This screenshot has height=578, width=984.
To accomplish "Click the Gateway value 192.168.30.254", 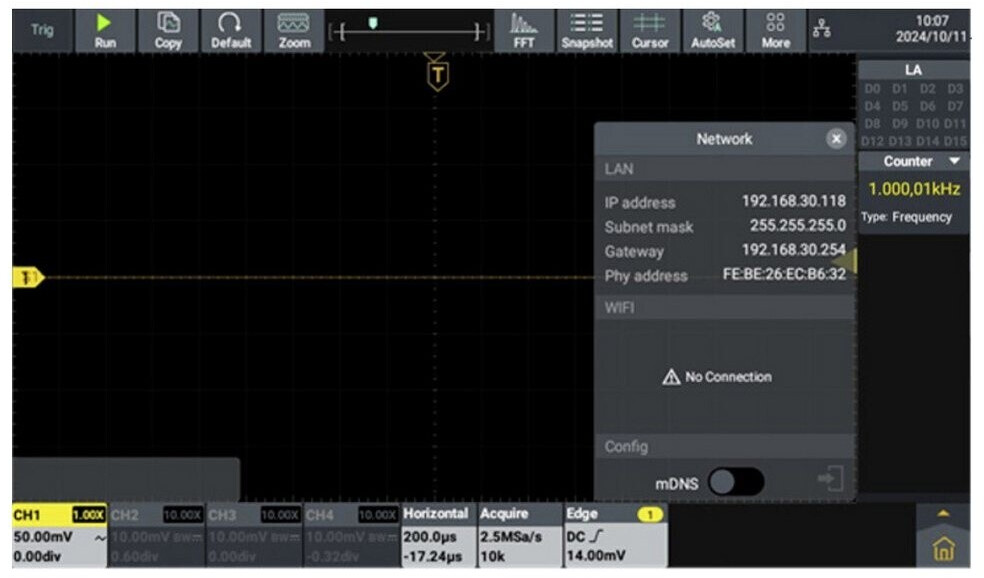I will [793, 249].
